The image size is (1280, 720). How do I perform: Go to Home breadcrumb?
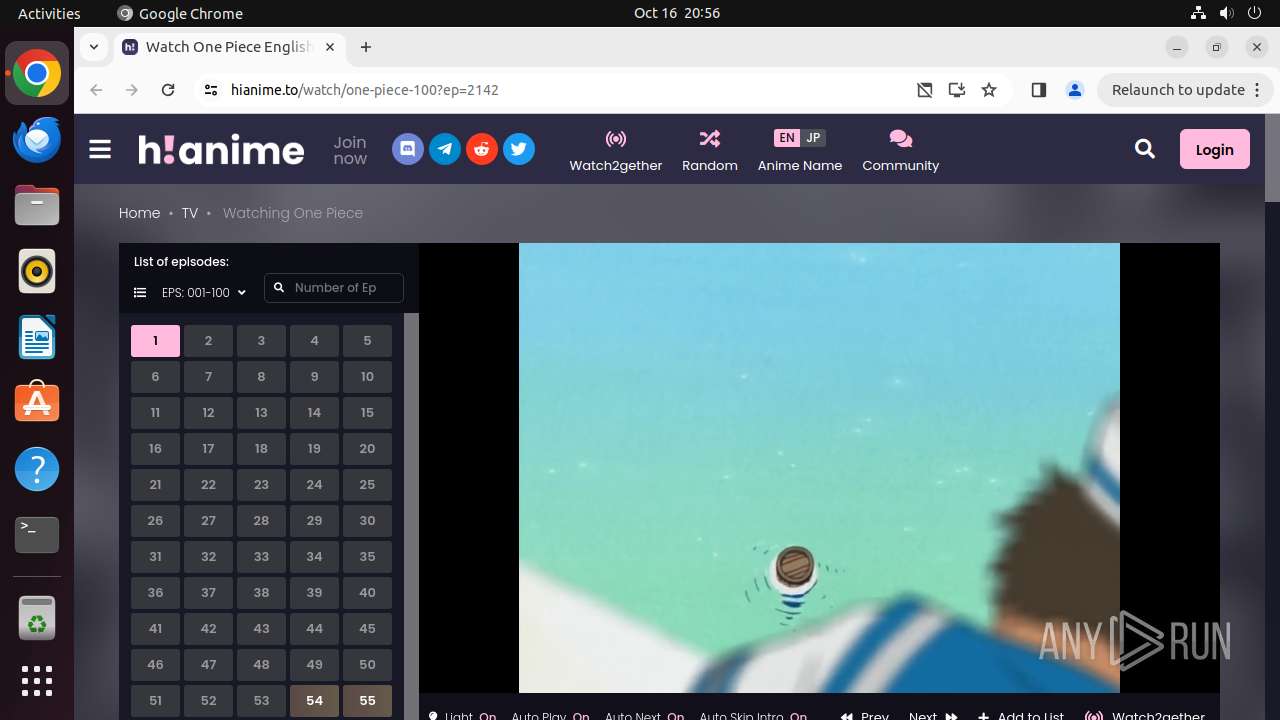coord(139,213)
